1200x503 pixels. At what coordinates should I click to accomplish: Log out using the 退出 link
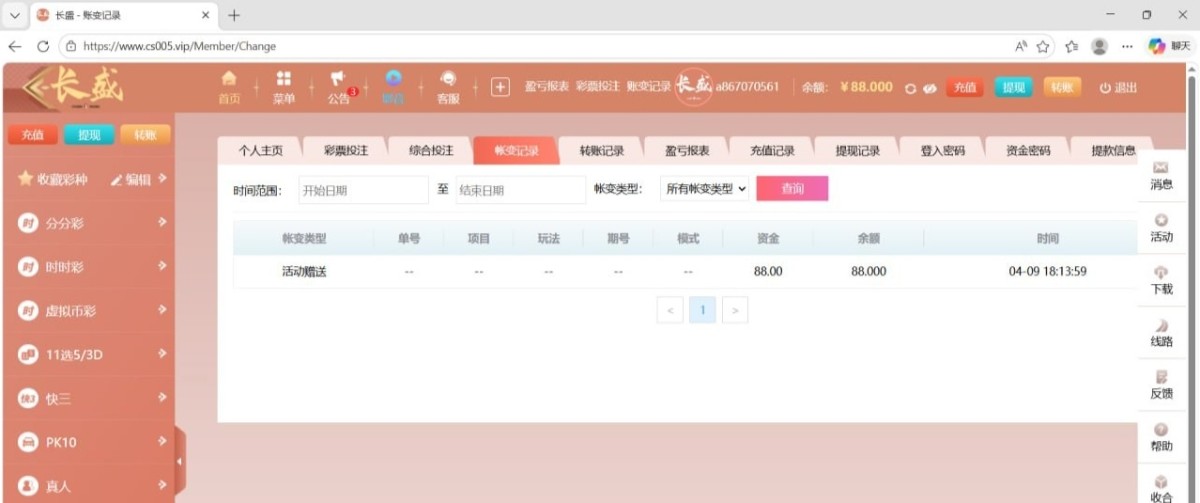[x=1118, y=88]
